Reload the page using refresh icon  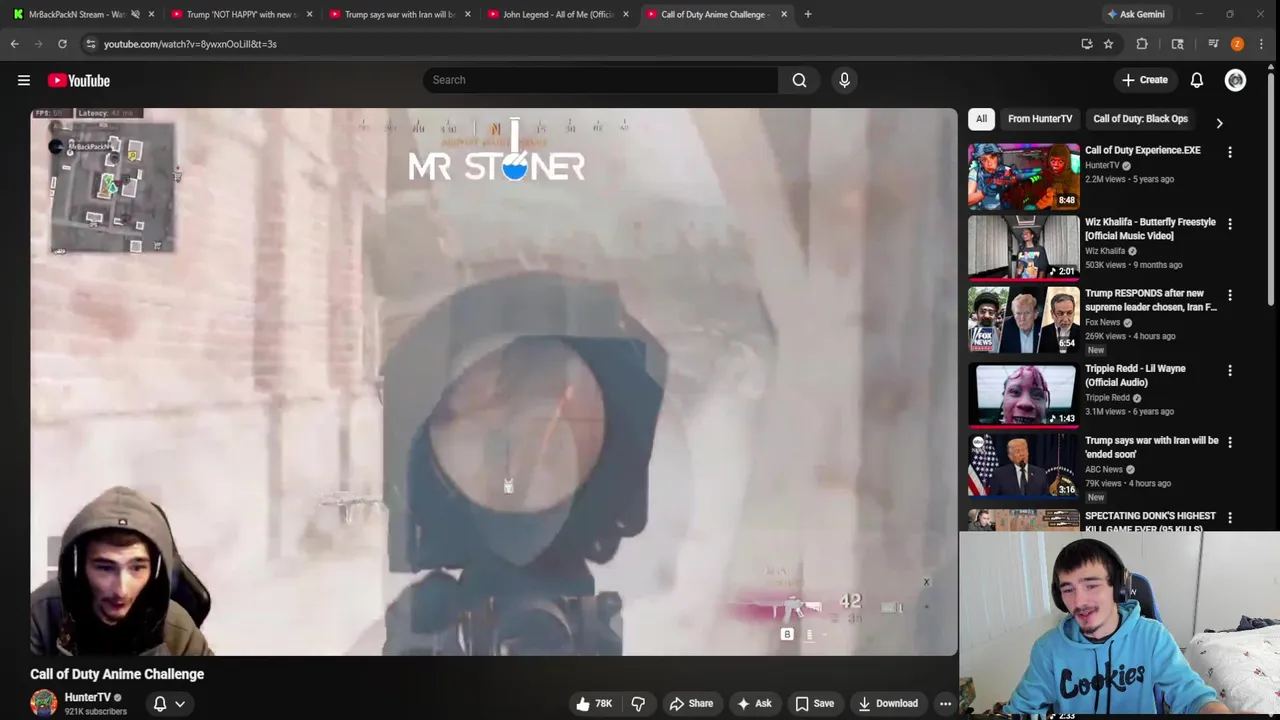(62, 44)
